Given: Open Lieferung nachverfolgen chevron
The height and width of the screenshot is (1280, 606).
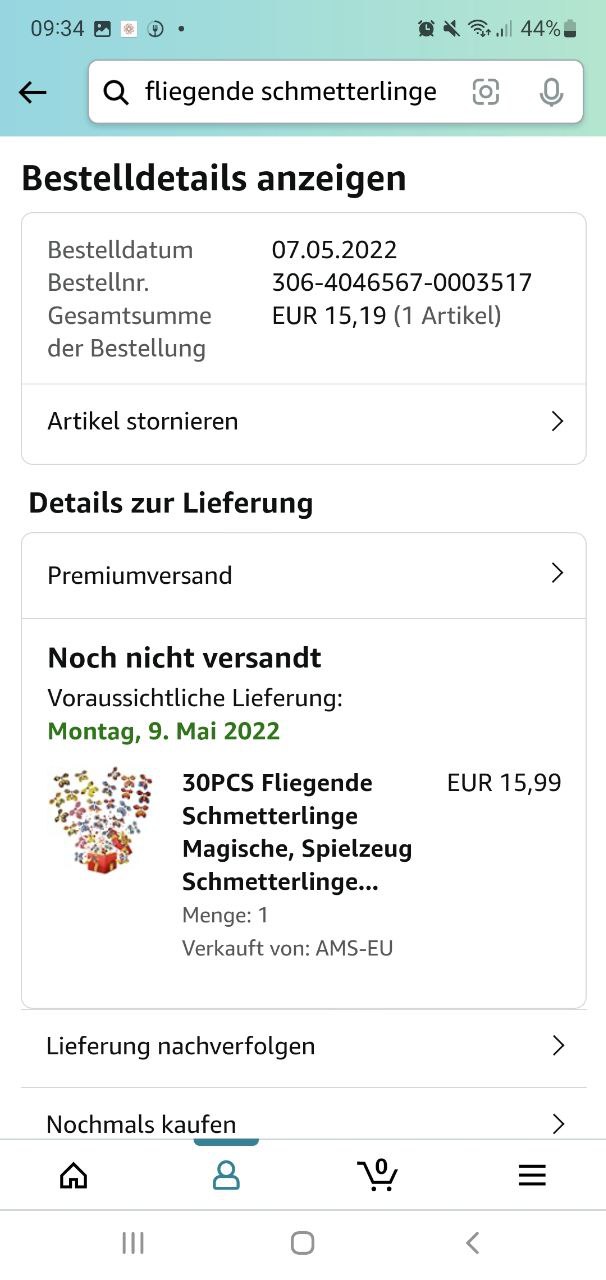Looking at the screenshot, I should (x=558, y=1046).
